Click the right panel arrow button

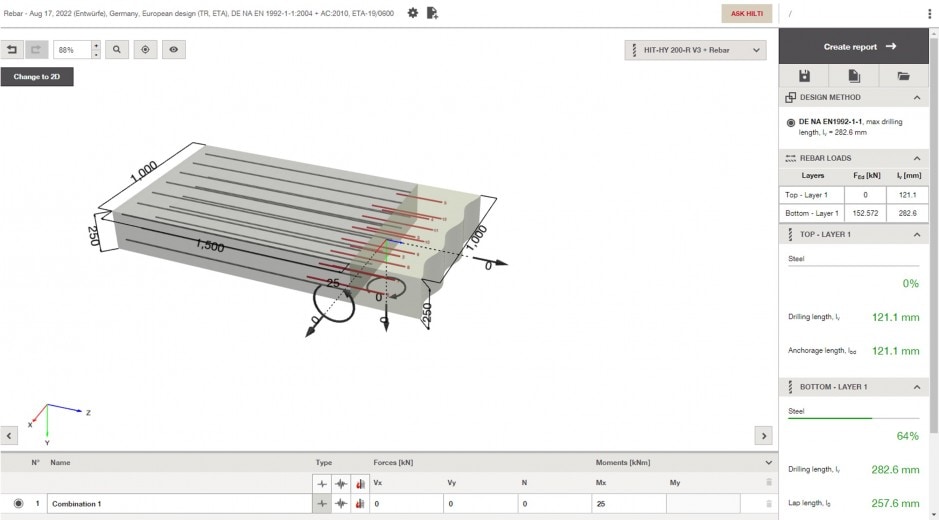[x=764, y=436]
